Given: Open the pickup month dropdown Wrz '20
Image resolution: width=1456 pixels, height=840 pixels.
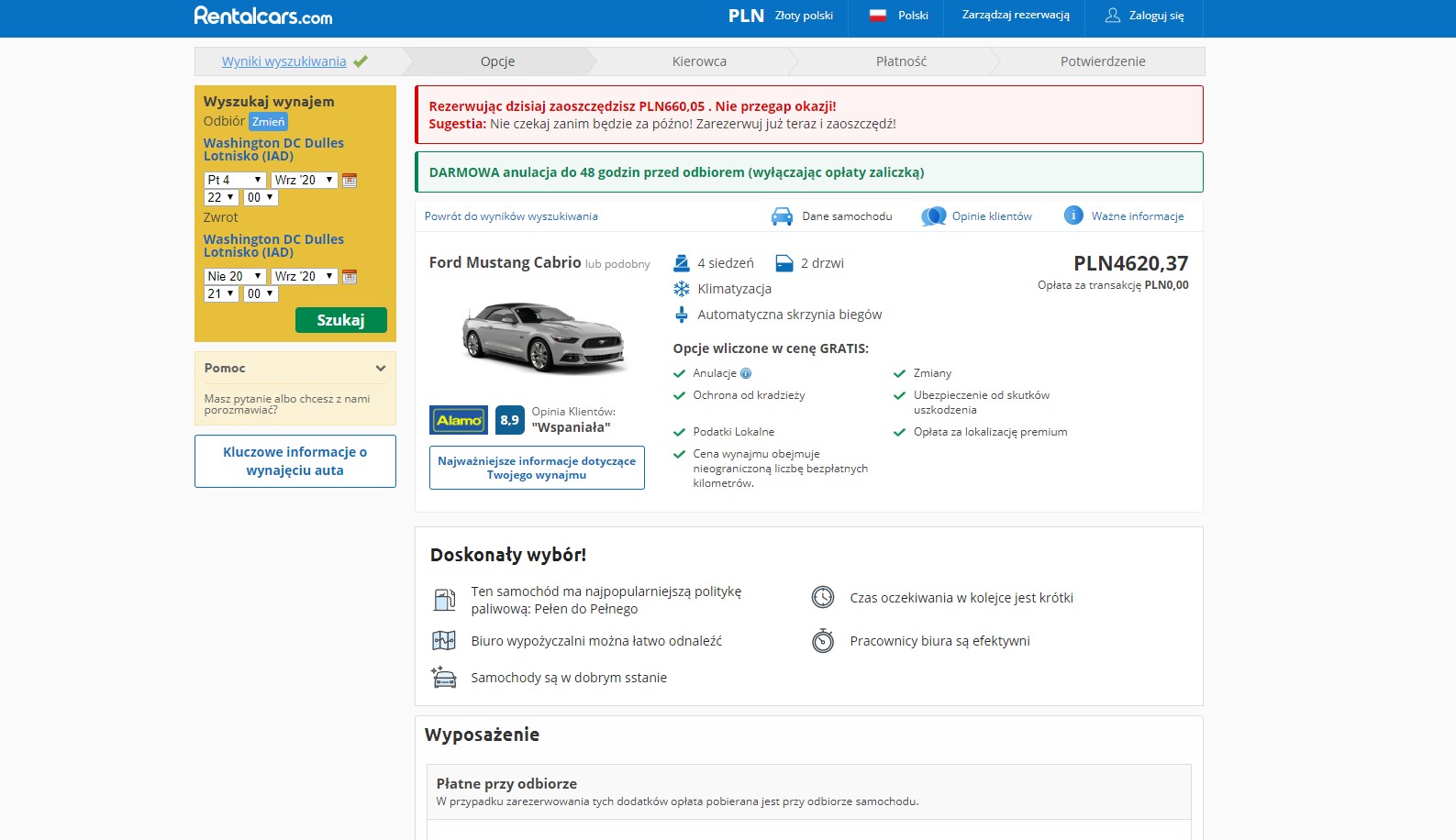Looking at the screenshot, I should coord(305,181).
